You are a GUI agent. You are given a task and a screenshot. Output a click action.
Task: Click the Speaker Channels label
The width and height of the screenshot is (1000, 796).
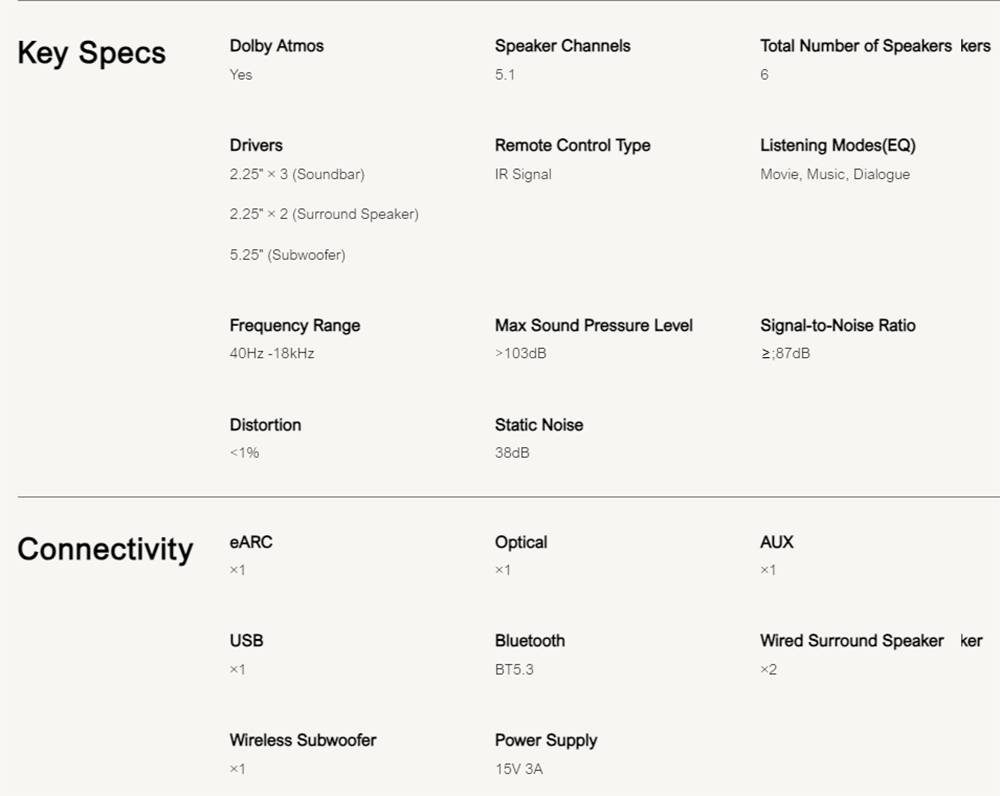pyautogui.click(x=562, y=46)
